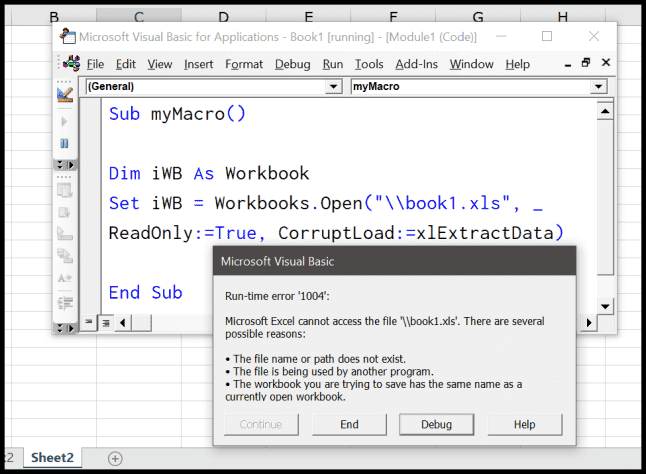Add a new sheet with plus icon
This screenshot has height=474, width=646.
pos(115,458)
